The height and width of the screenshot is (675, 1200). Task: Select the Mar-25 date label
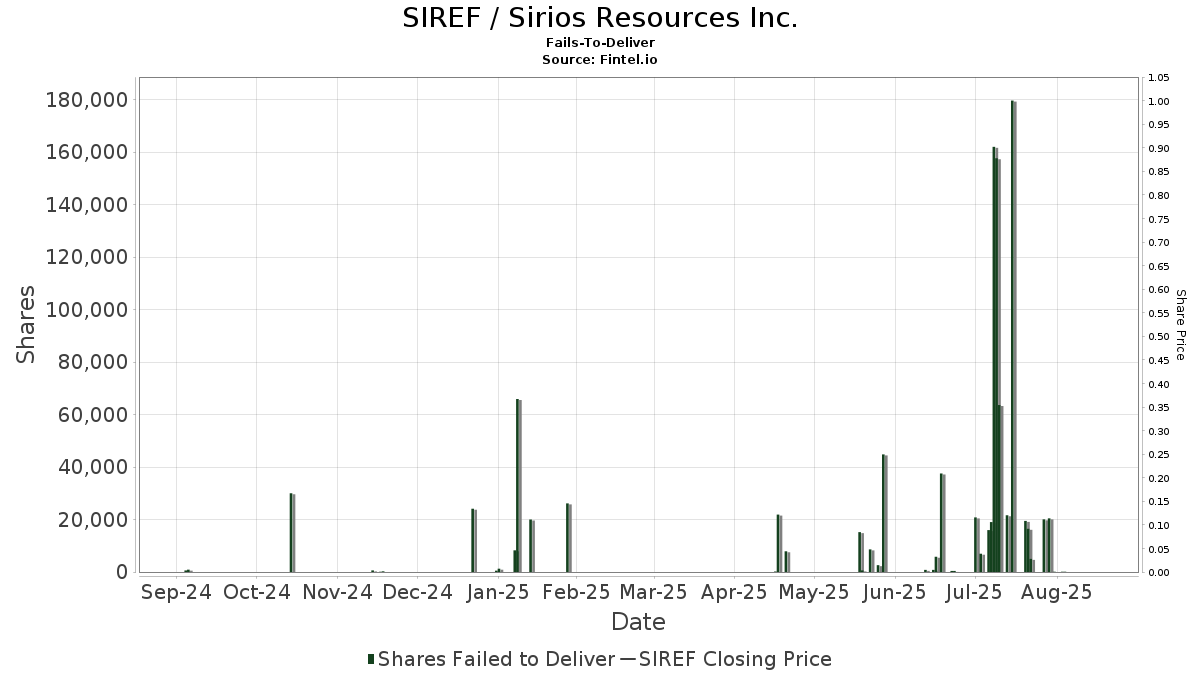point(653,592)
